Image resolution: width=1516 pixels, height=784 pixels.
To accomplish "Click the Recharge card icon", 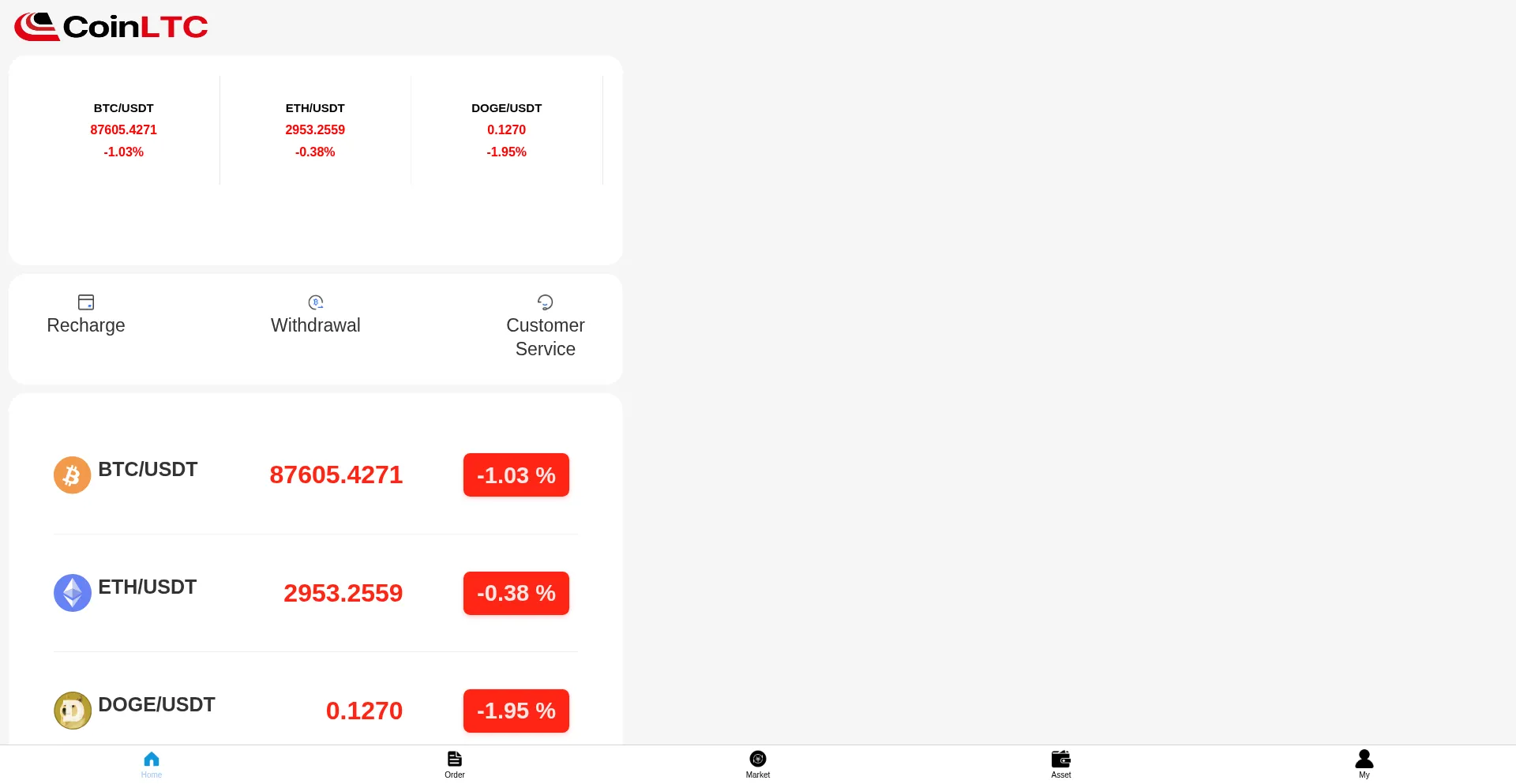I will [x=86, y=302].
